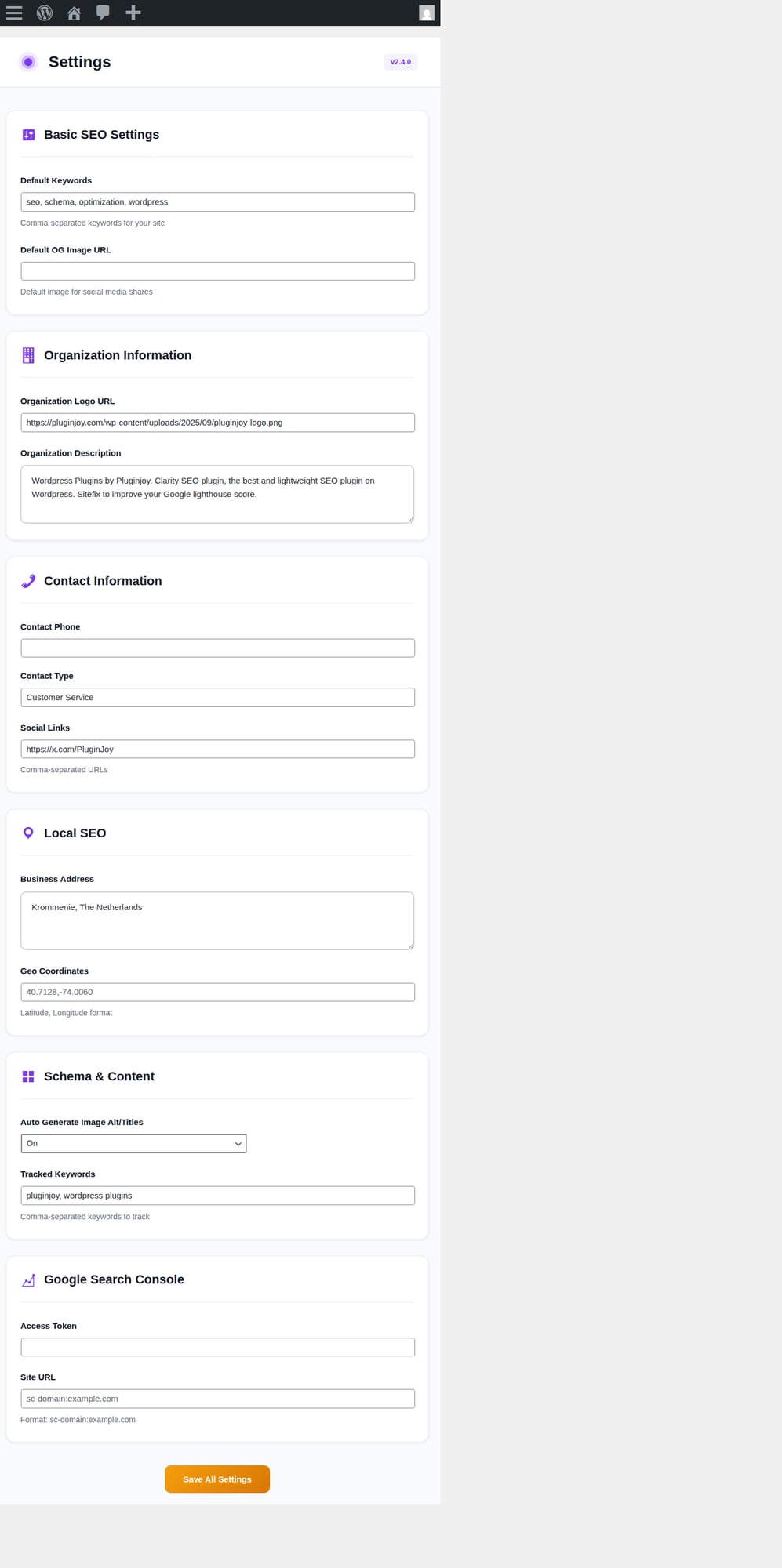Screen dimensions: 782x1568
Task: Click the Organization Information building icon
Action: [x=28, y=355]
